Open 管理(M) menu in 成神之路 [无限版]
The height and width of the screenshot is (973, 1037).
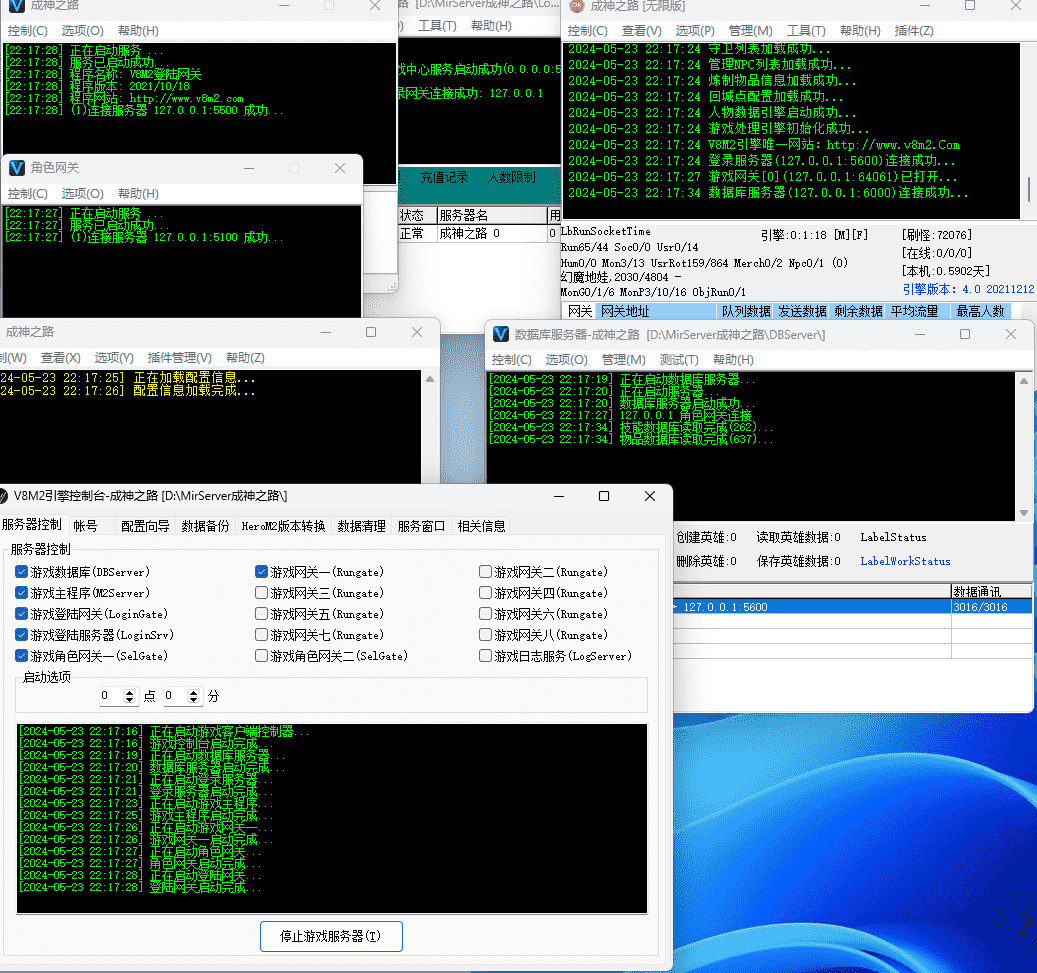click(x=751, y=31)
